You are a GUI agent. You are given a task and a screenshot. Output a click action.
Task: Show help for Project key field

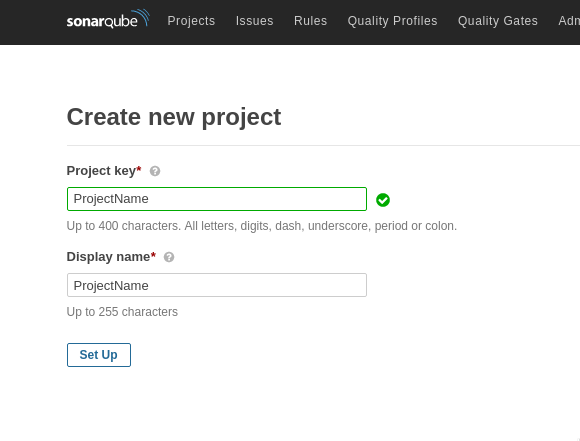(155, 171)
